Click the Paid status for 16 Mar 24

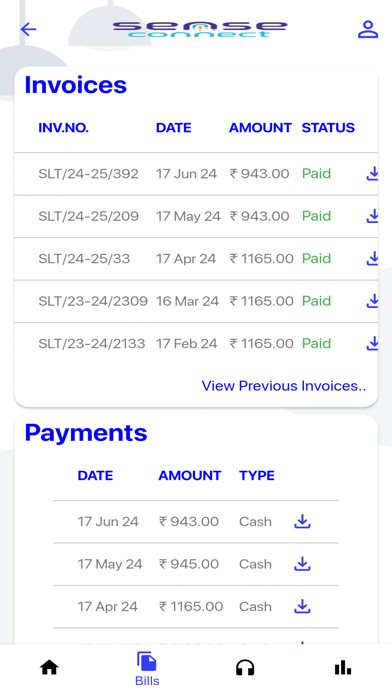pos(317,301)
